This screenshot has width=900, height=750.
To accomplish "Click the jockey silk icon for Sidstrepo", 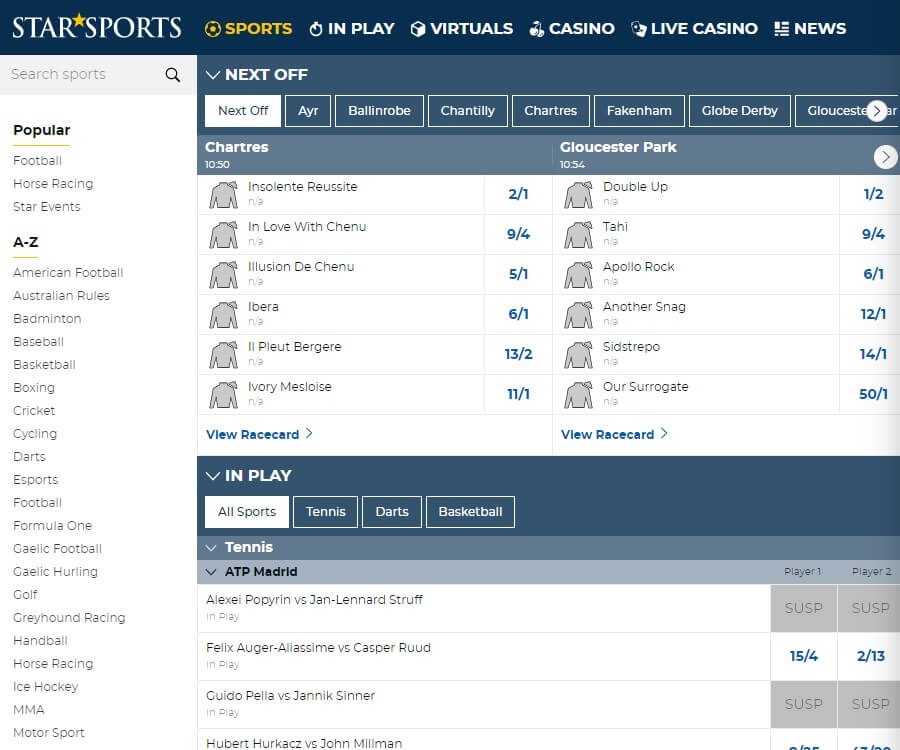I will (x=579, y=355).
